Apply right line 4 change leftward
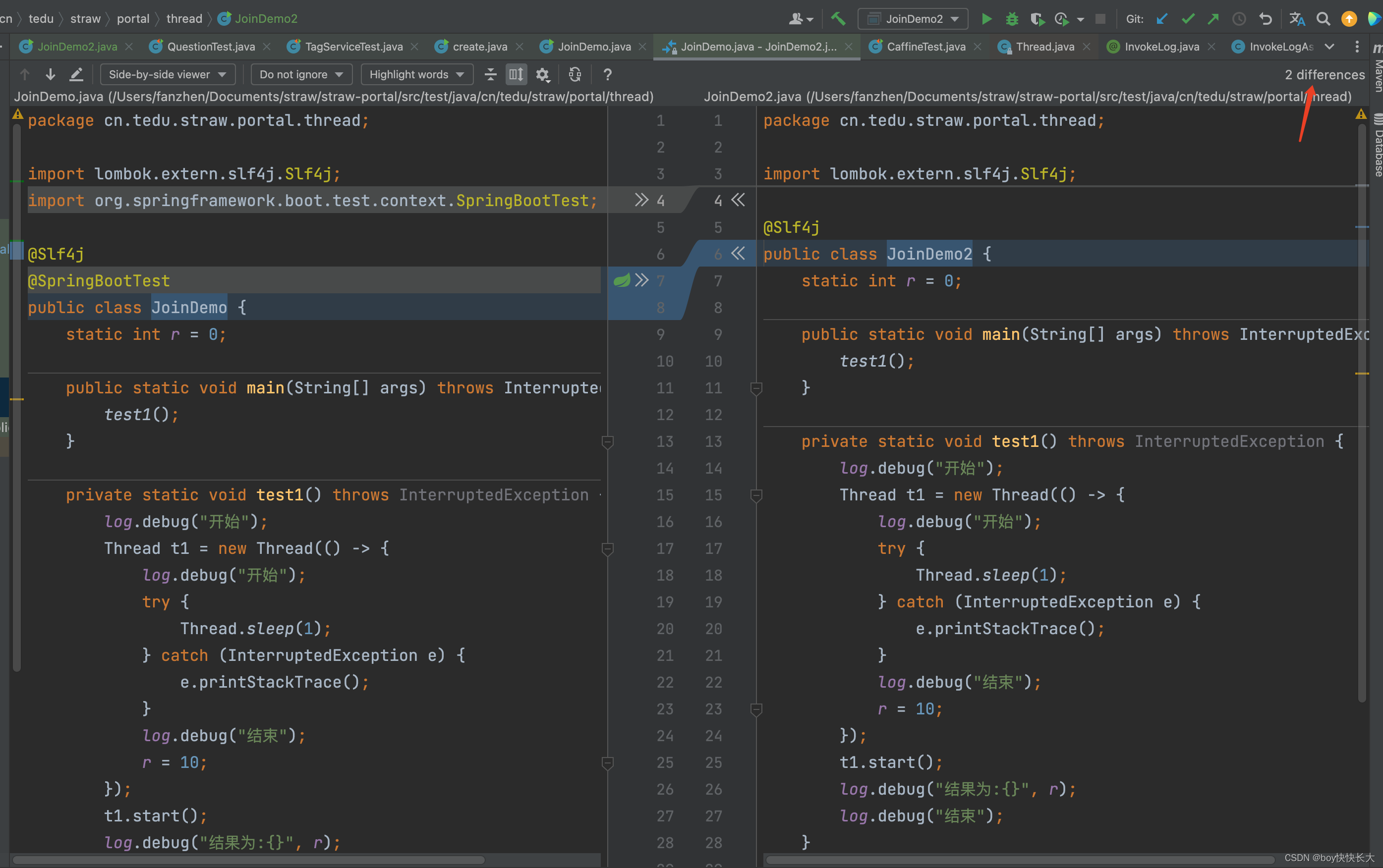Screen dimensions: 1383x868 click(x=738, y=200)
